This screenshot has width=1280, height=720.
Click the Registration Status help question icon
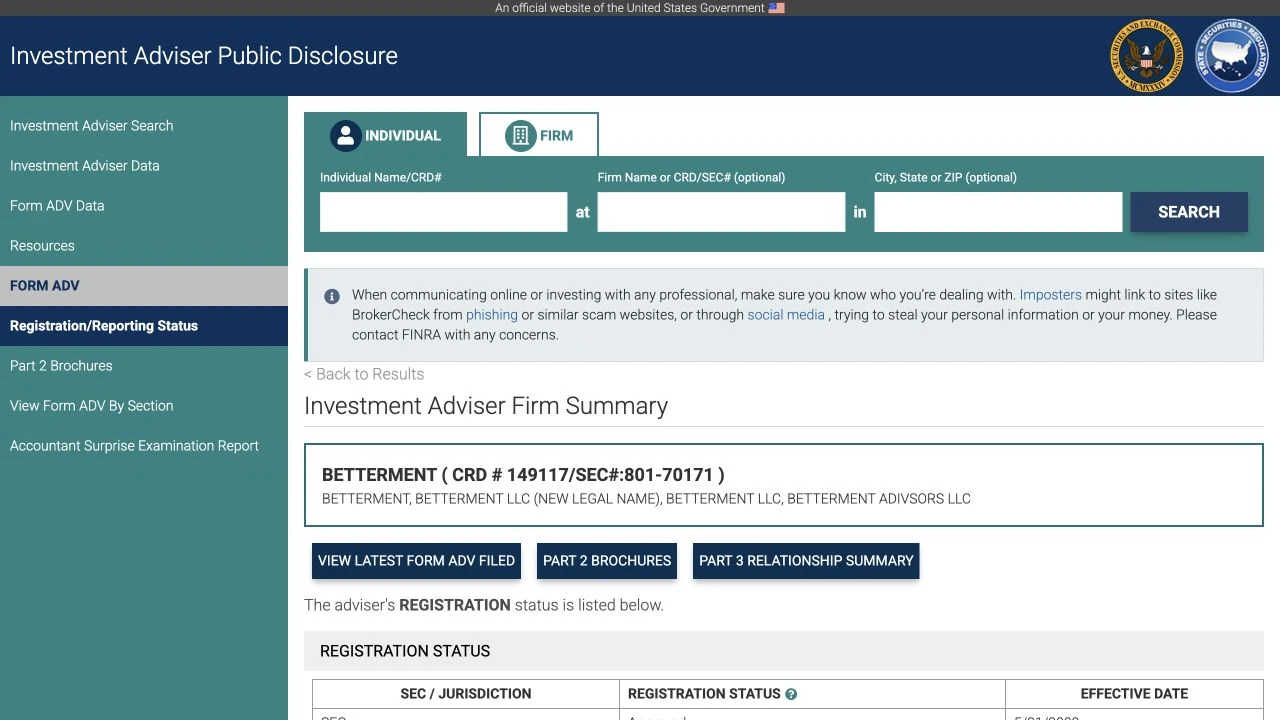791,694
